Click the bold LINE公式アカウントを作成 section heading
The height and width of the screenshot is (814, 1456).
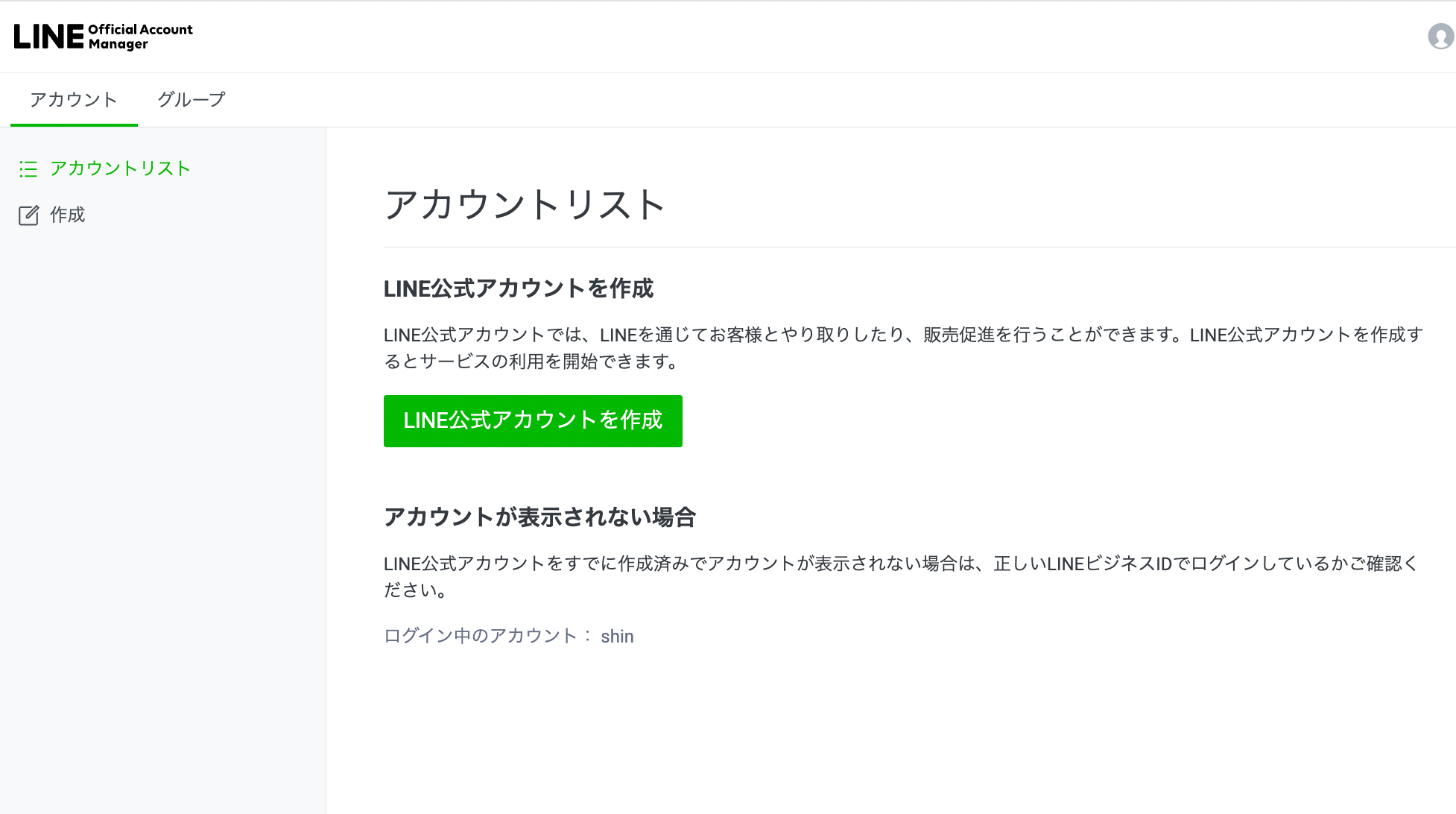(518, 288)
